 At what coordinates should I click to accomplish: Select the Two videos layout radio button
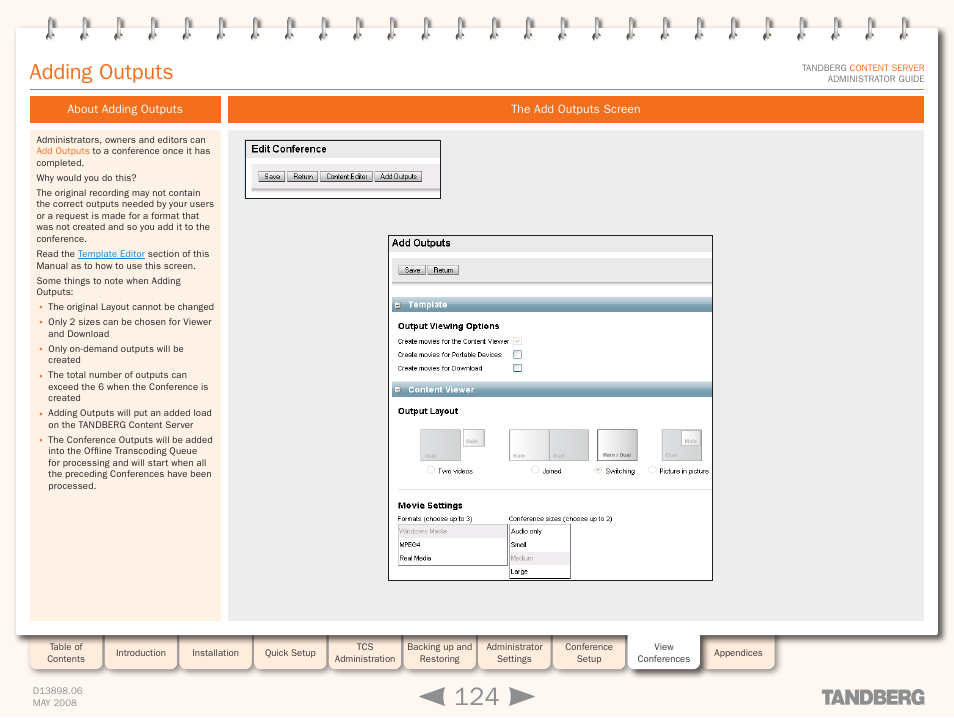(x=431, y=470)
